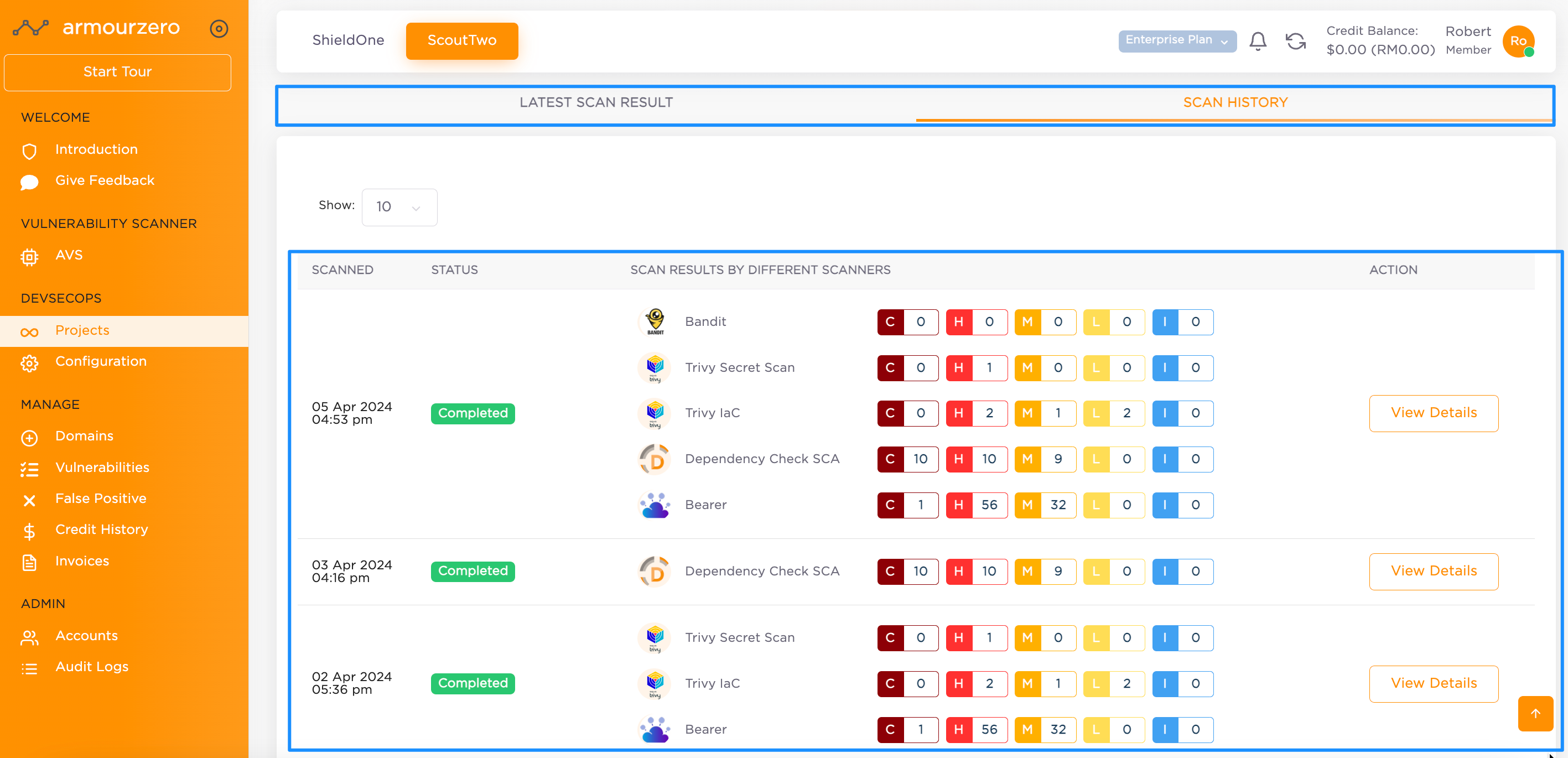
Task: Click the Audit Logs list icon
Action: 29,668
